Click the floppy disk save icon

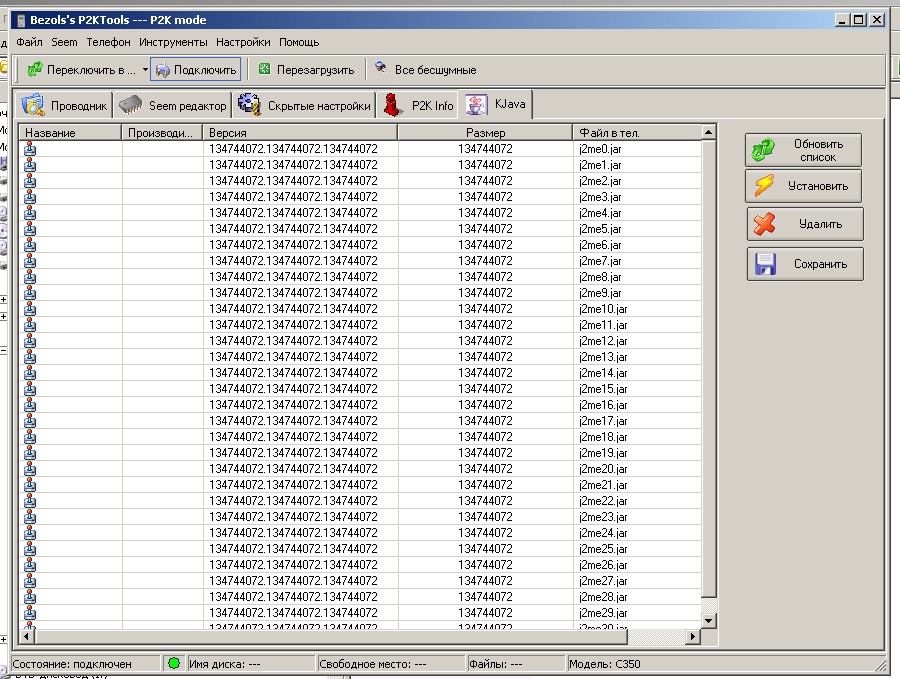click(x=766, y=264)
